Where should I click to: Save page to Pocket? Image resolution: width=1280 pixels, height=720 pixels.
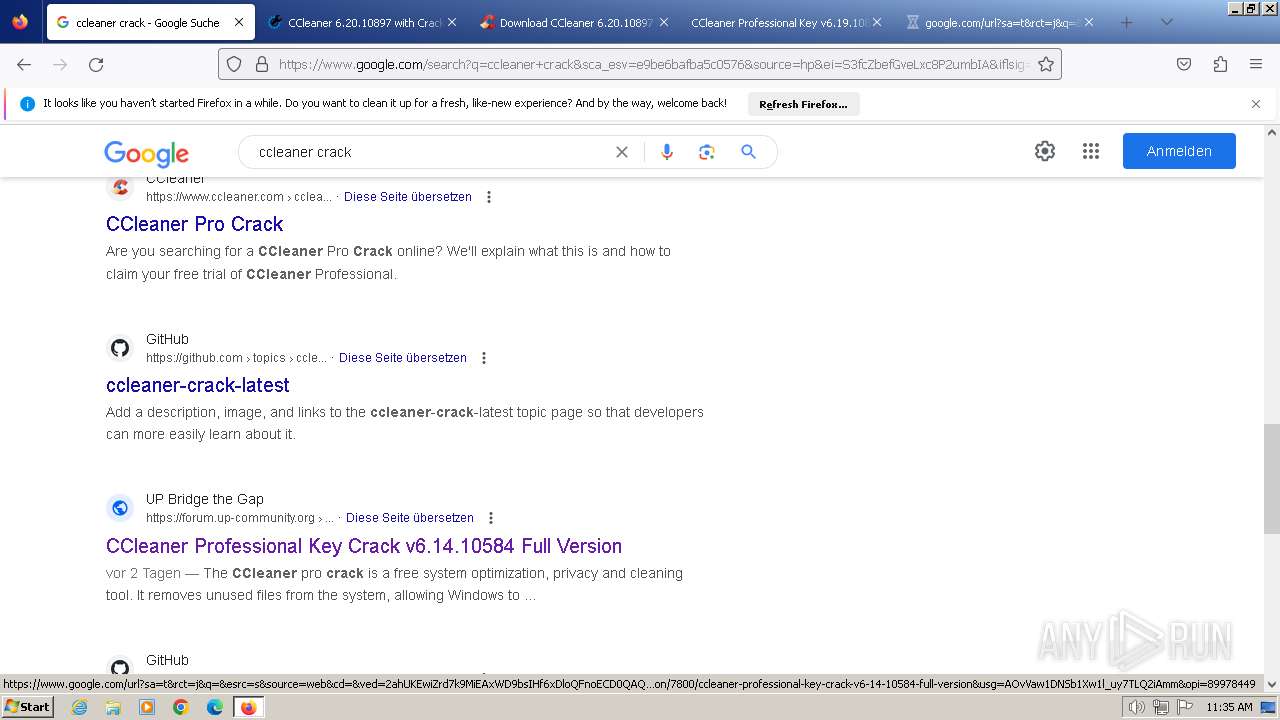tap(1184, 64)
